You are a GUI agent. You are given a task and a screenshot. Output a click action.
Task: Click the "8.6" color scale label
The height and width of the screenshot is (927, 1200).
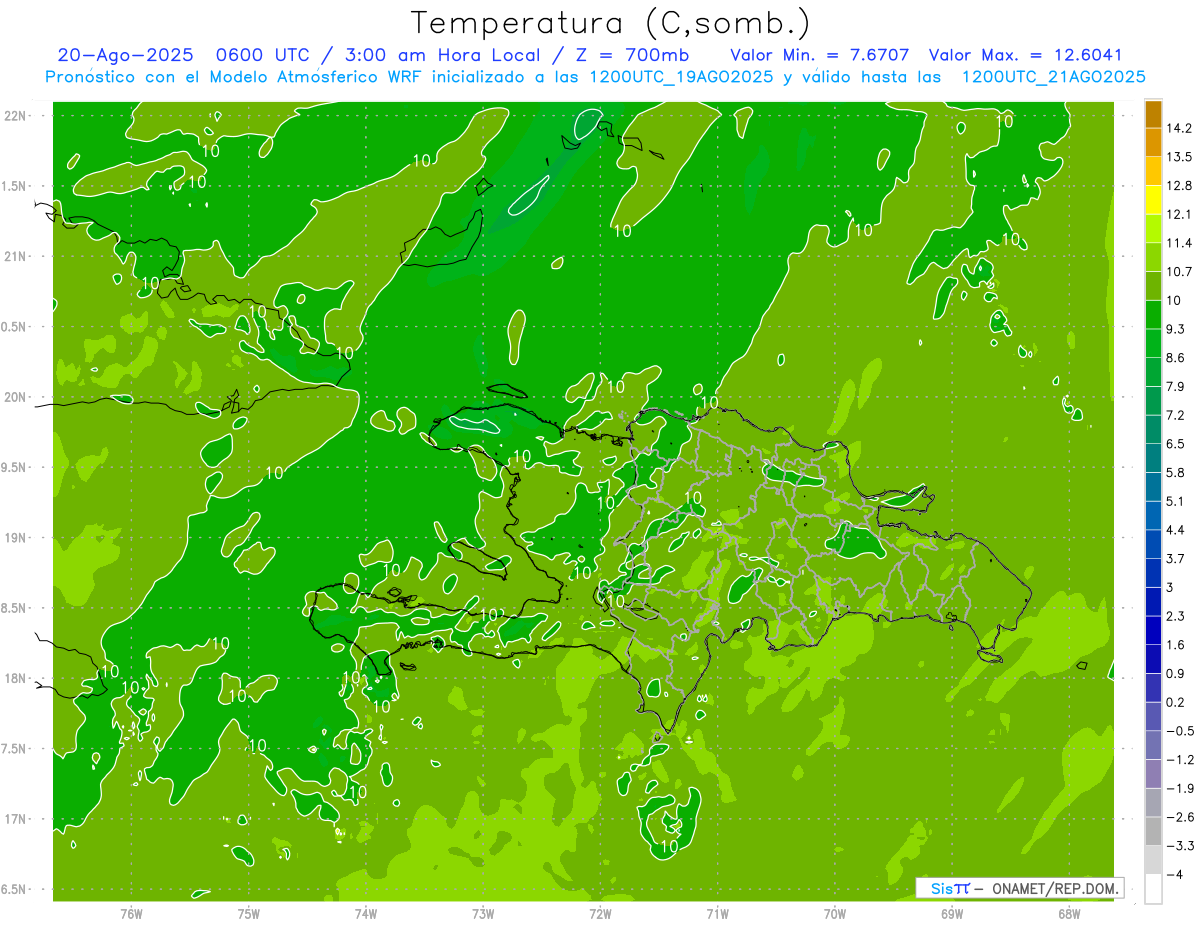click(x=1176, y=357)
